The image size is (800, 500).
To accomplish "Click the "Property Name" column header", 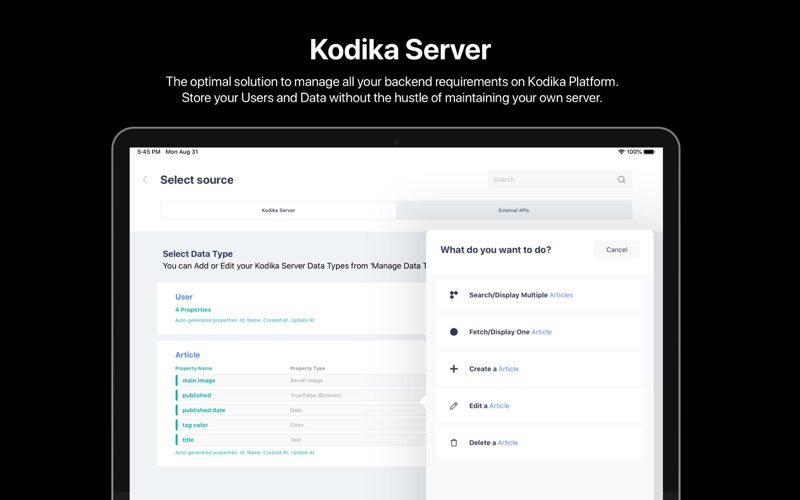I will pyautogui.click(x=193, y=368).
